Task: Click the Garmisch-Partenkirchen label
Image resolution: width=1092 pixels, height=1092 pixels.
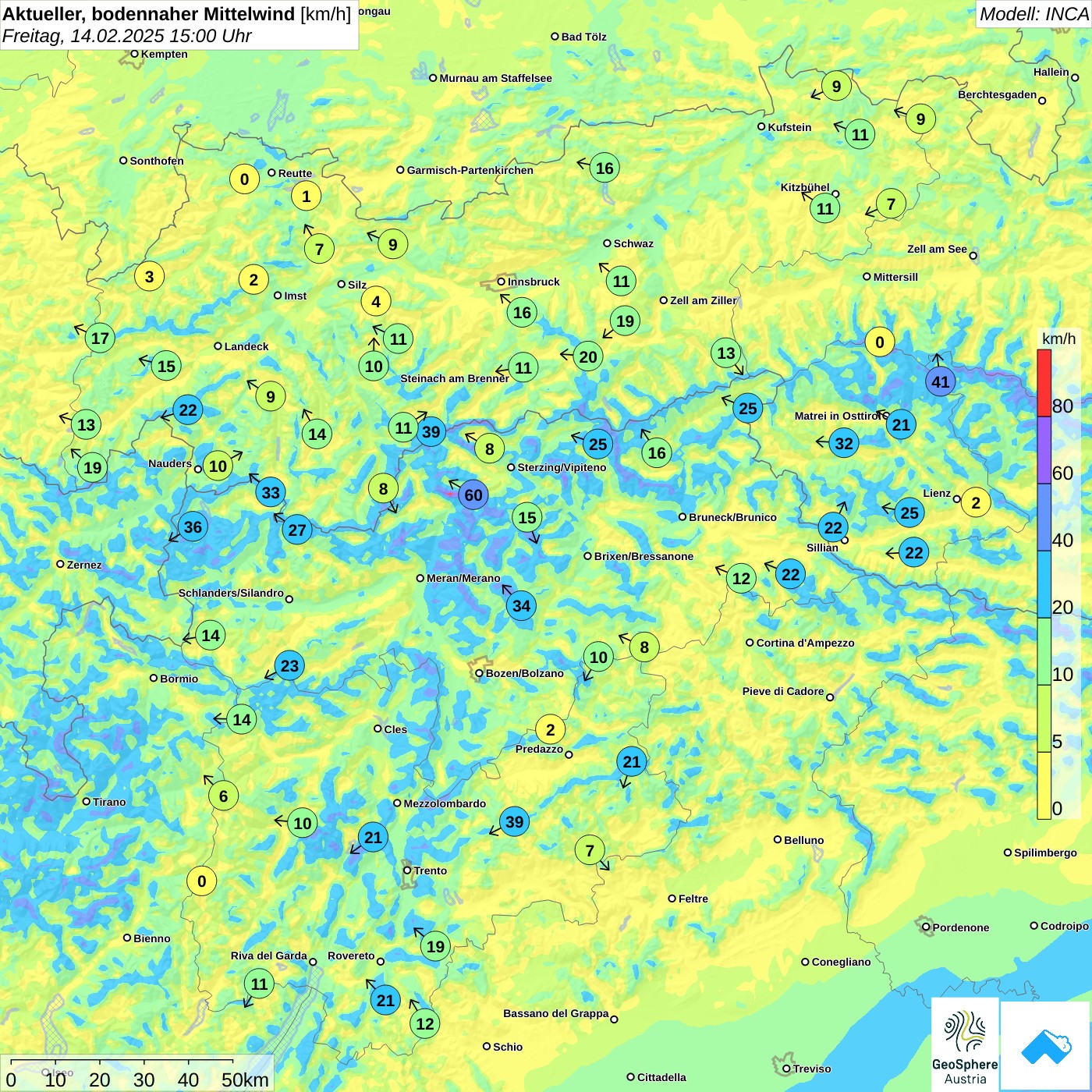Action: pyautogui.click(x=470, y=170)
